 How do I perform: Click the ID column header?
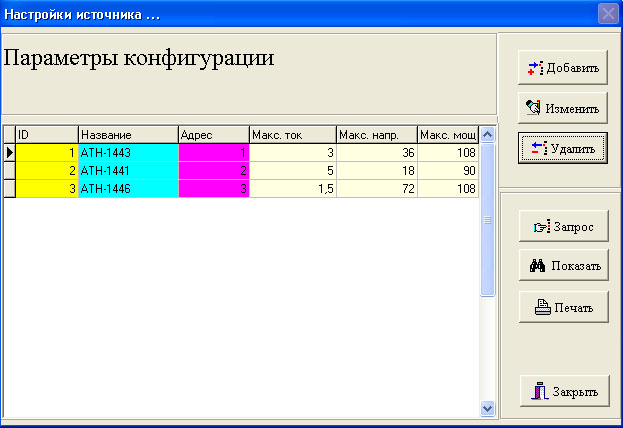click(47, 135)
